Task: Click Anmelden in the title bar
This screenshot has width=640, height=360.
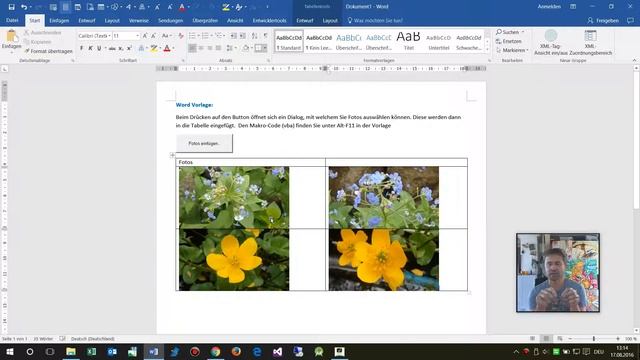Action: point(549,7)
